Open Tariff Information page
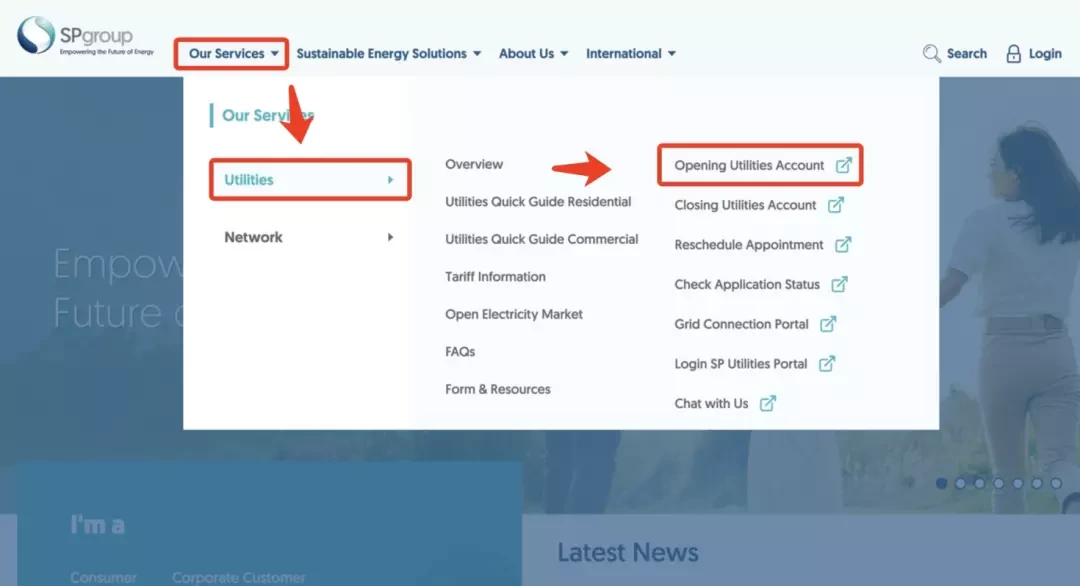Viewport: 1080px width, 586px height. 495,277
